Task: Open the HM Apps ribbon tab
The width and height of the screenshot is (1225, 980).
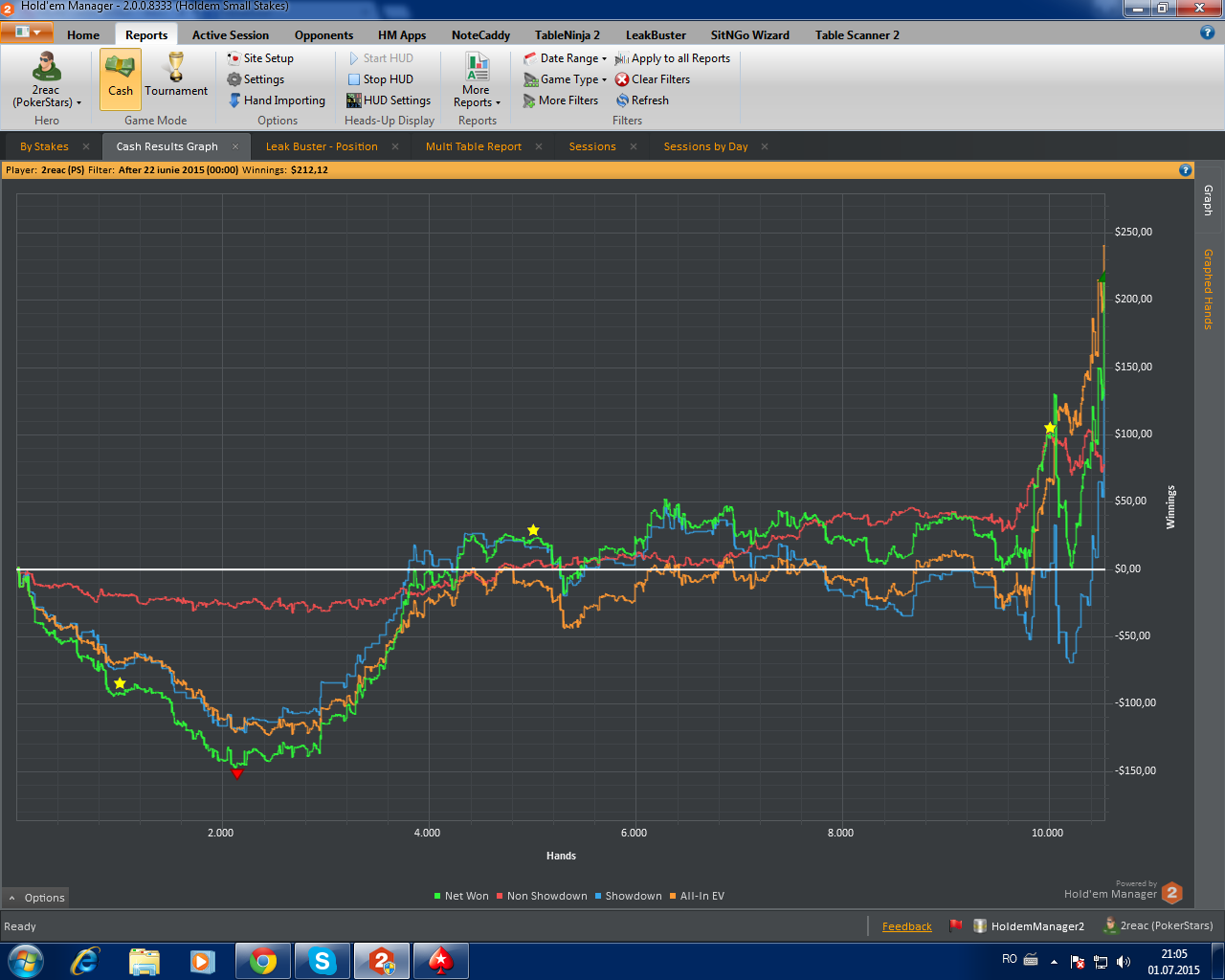Action: pos(402,35)
